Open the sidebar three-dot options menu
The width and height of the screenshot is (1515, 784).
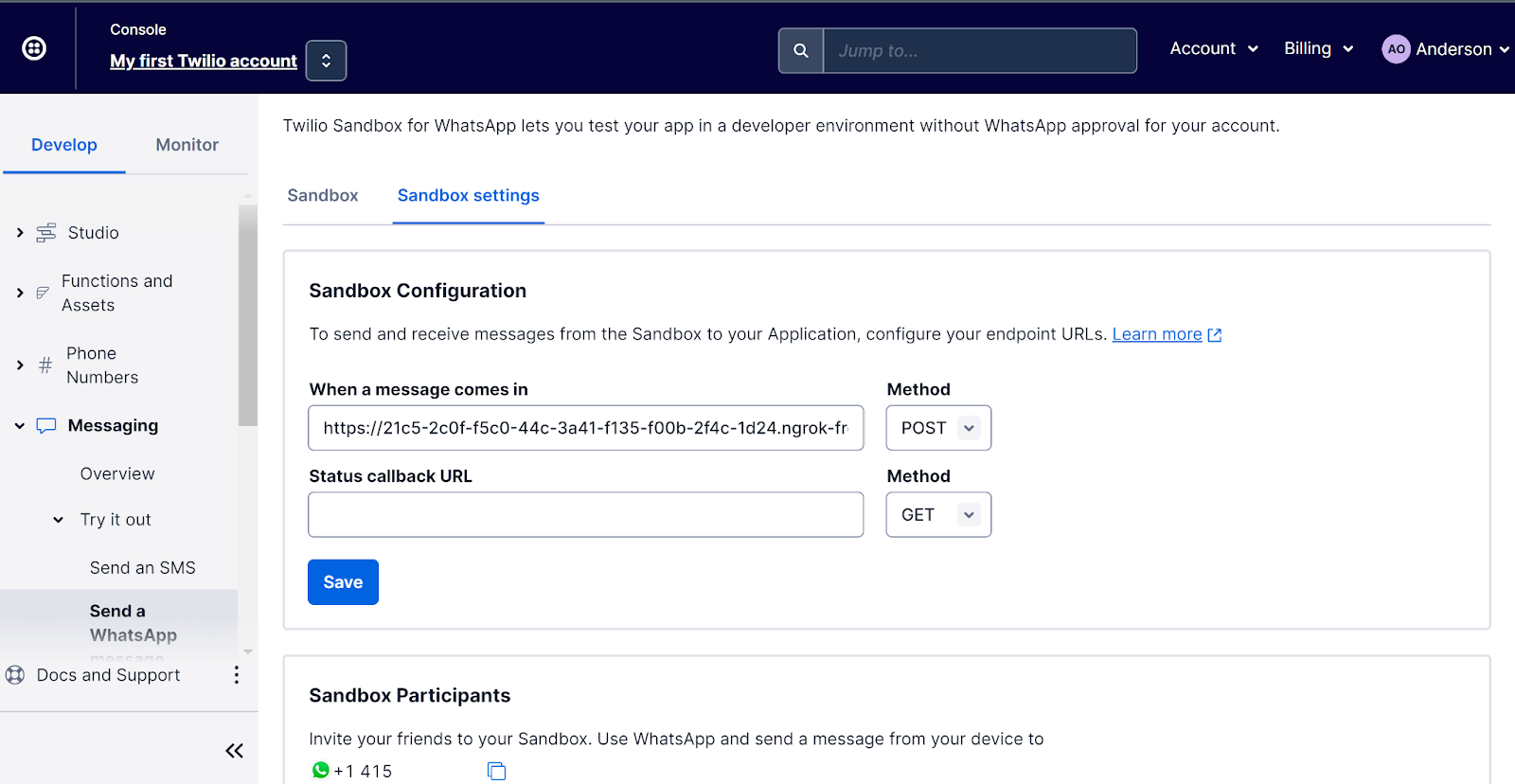[x=237, y=675]
